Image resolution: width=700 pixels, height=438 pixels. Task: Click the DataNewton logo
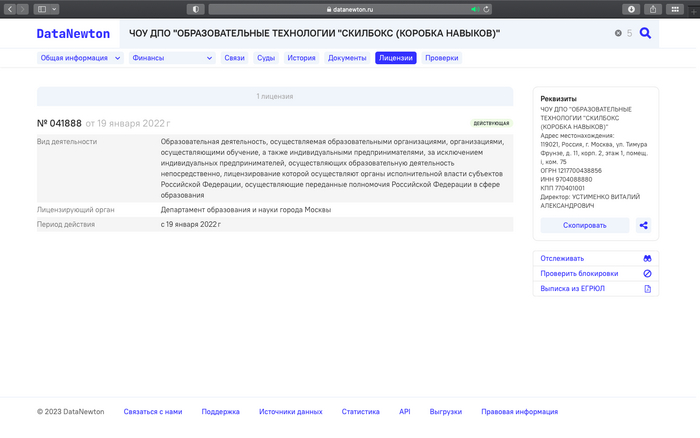(x=73, y=33)
